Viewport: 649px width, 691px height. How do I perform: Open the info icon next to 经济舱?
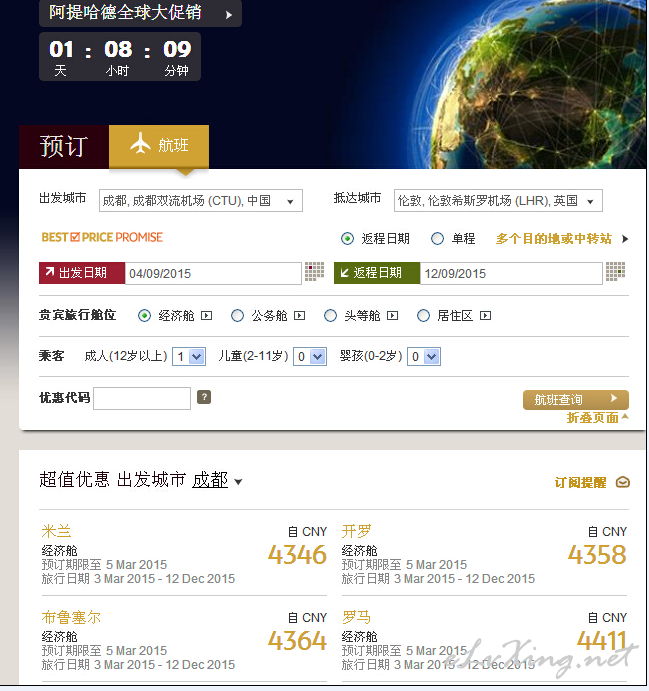point(206,316)
